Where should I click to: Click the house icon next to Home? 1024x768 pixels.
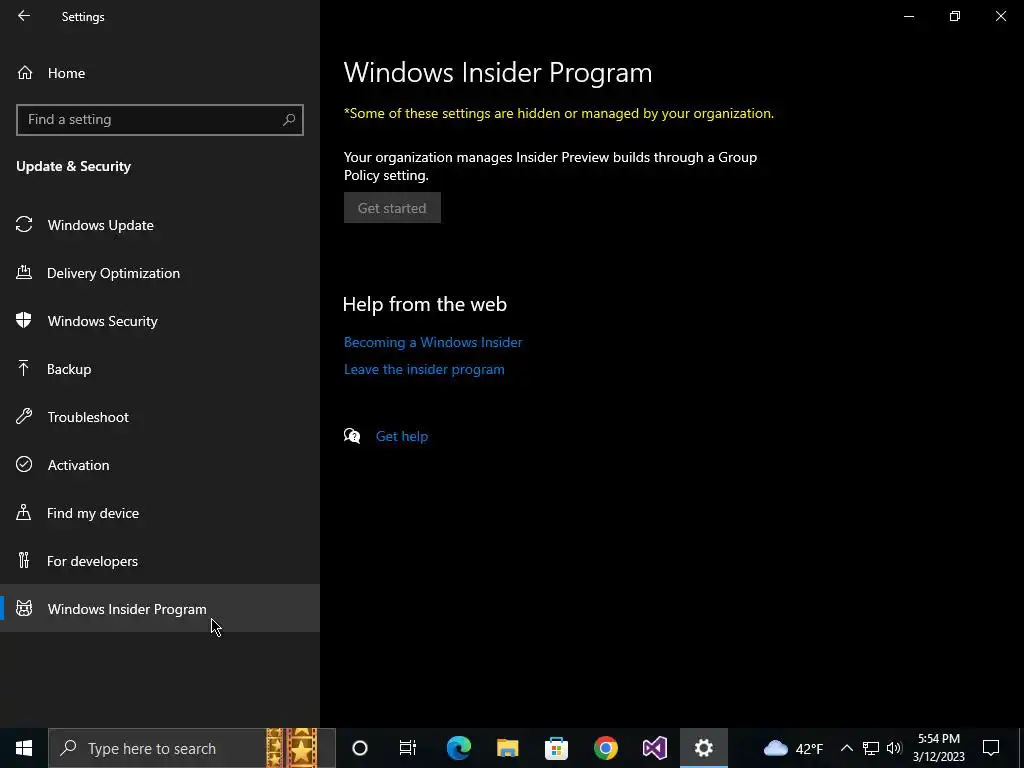pos(25,72)
